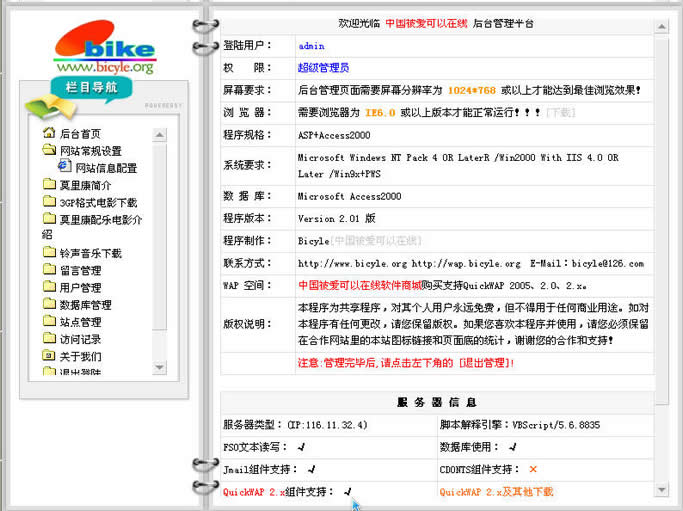Expand the 留言管理 section

point(81,271)
